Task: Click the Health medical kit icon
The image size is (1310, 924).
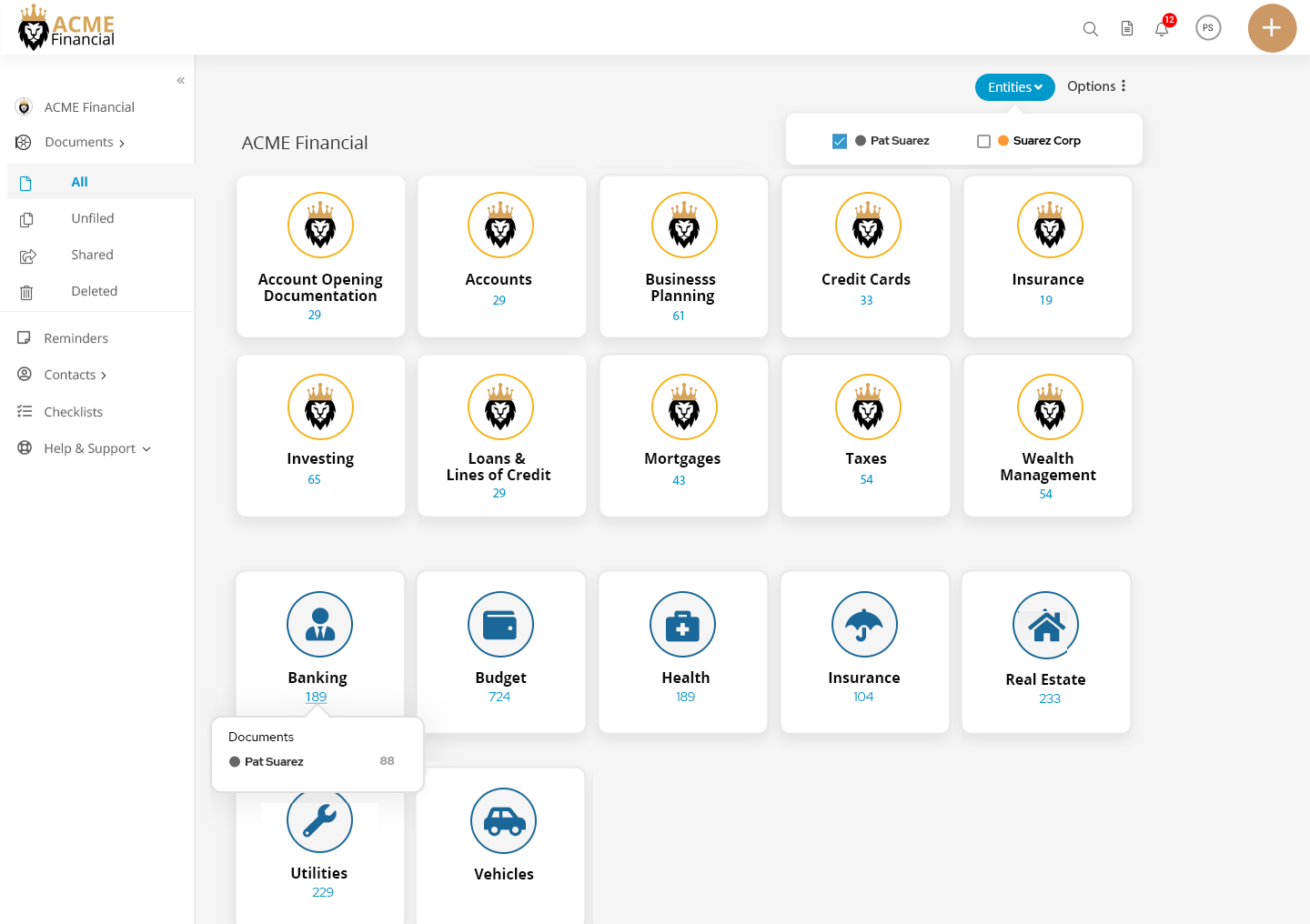Action: pyautogui.click(x=682, y=625)
